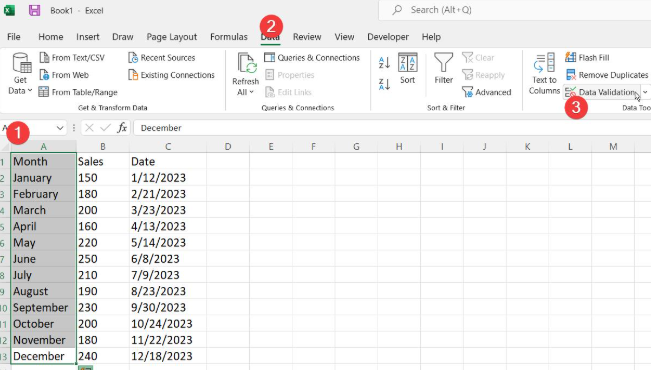
Task: Click the Date header cell
Action: pos(168,162)
